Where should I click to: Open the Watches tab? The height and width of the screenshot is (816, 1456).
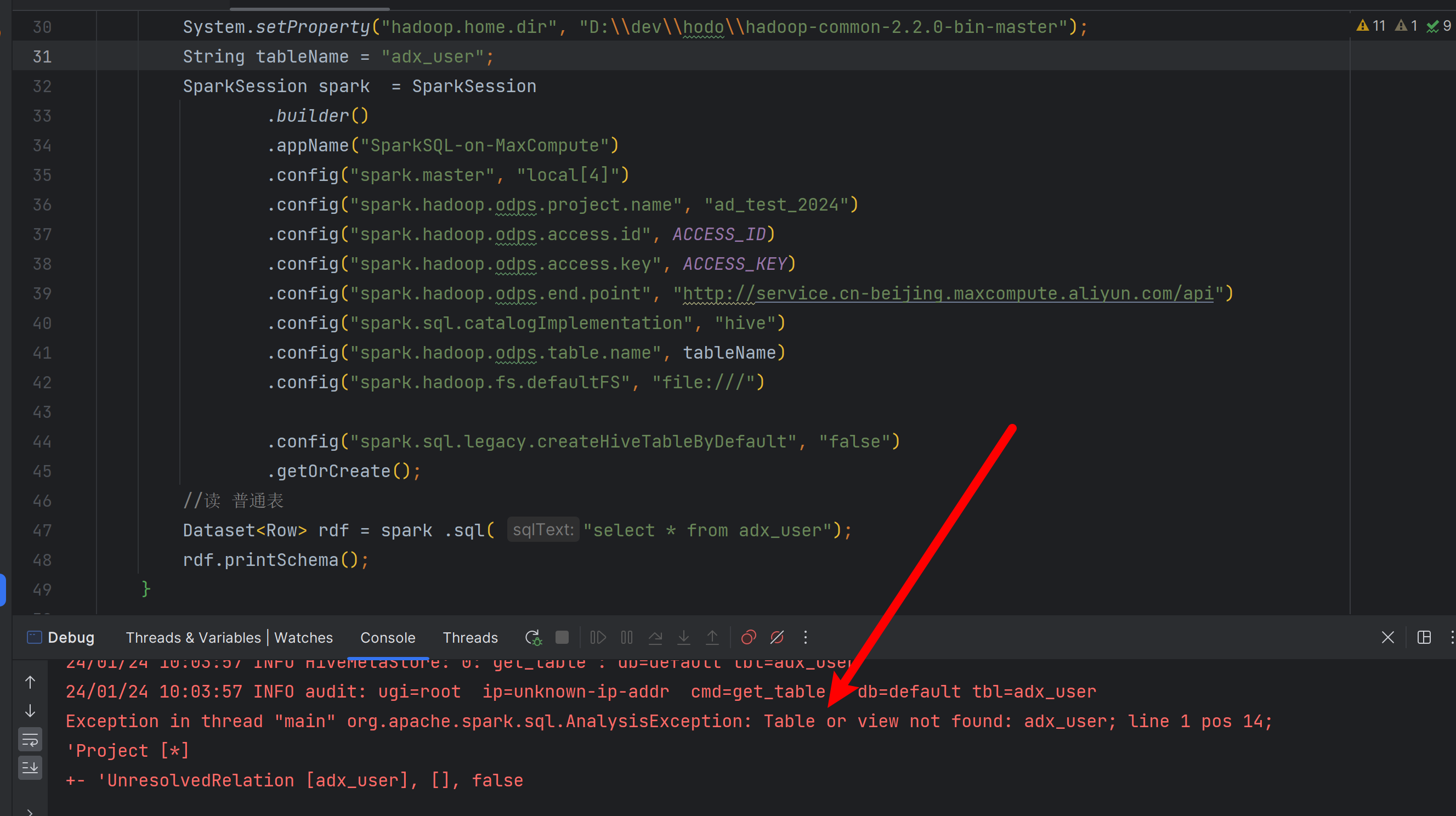click(303, 637)
